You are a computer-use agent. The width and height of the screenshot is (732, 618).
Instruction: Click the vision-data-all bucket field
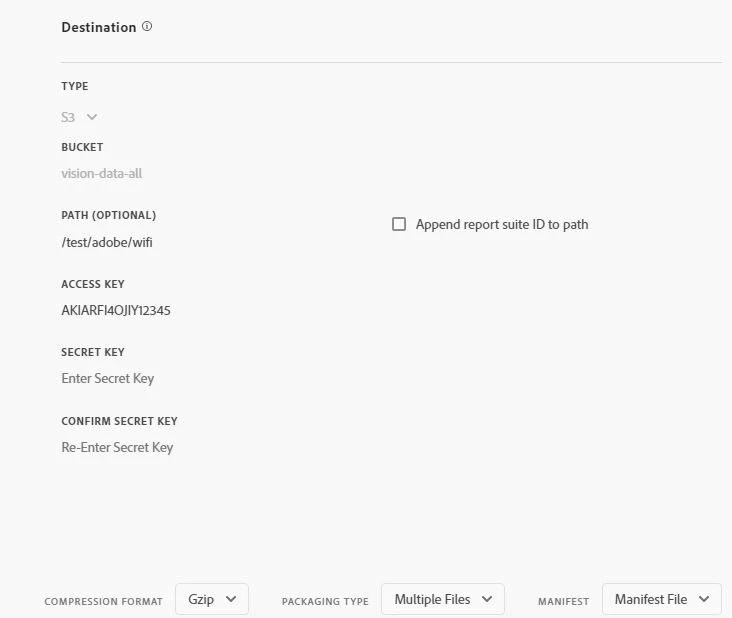tap(101, 174)
